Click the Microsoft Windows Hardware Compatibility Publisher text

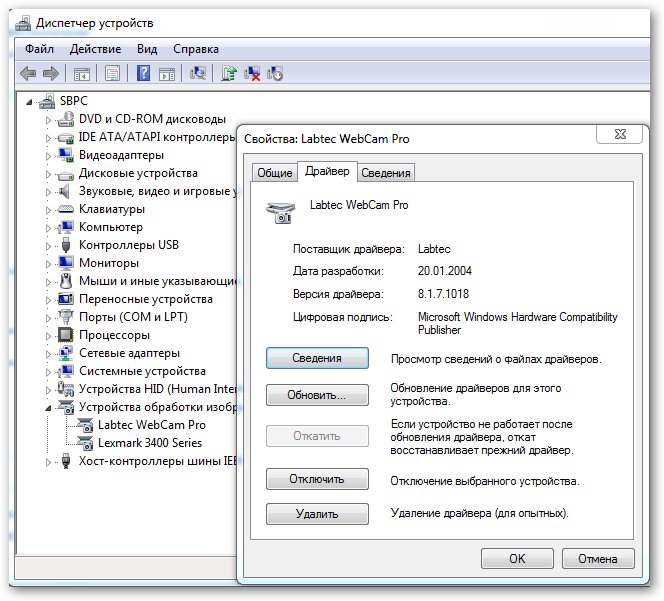[517, 324]
